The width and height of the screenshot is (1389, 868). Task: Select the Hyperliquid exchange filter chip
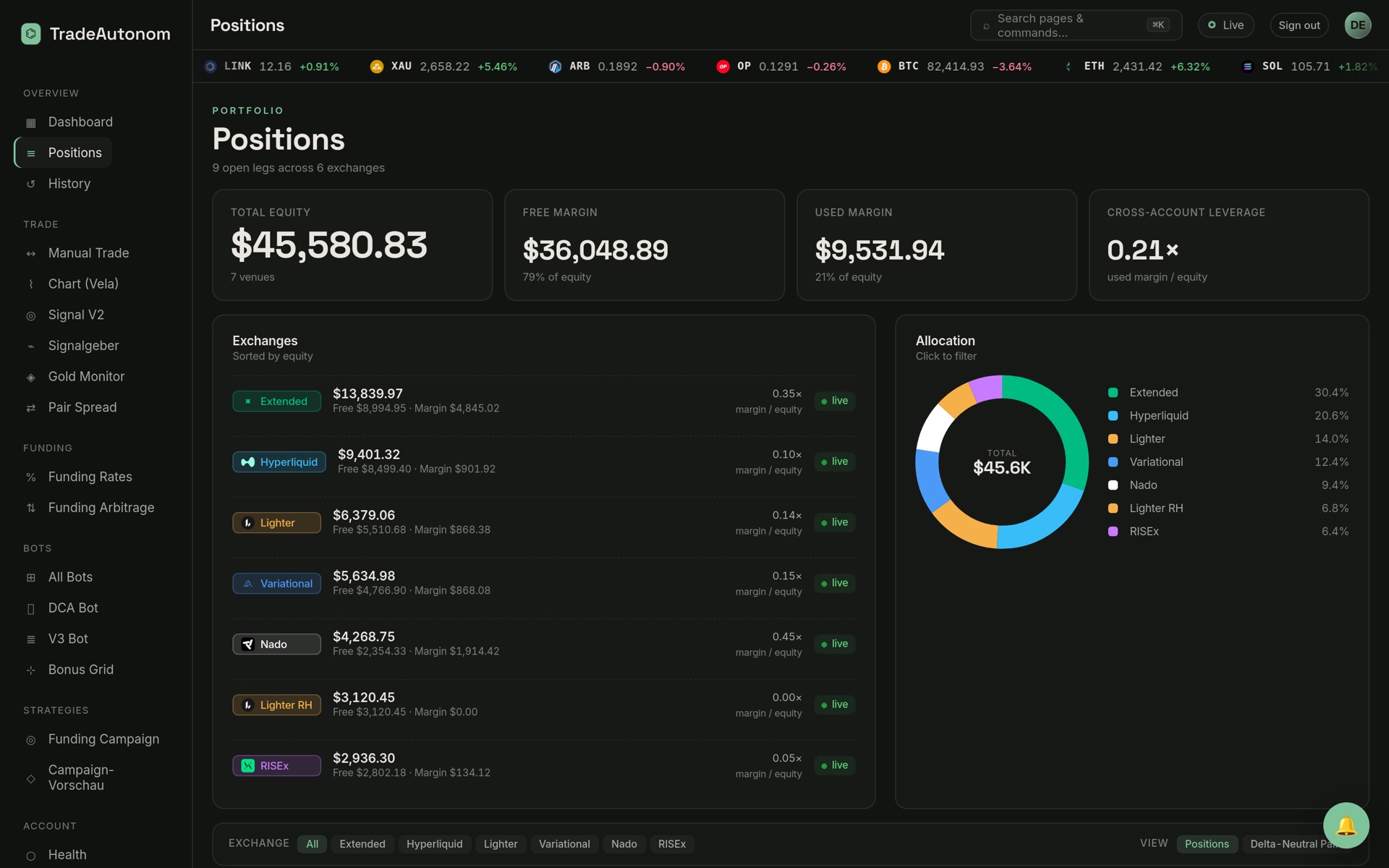[x=434, y=844]
